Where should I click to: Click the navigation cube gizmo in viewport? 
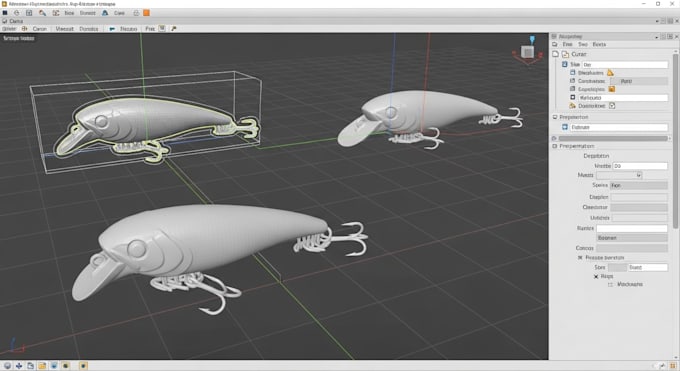(x=528, y=52)
